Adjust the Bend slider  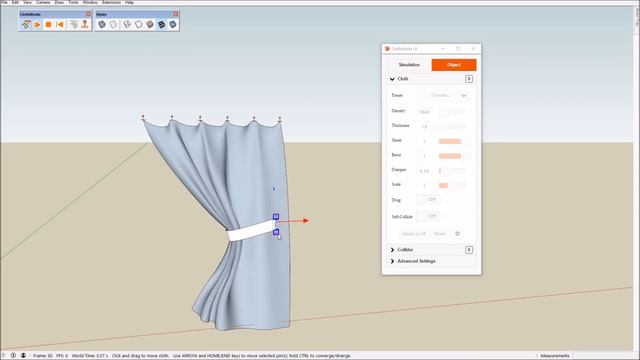452,156
